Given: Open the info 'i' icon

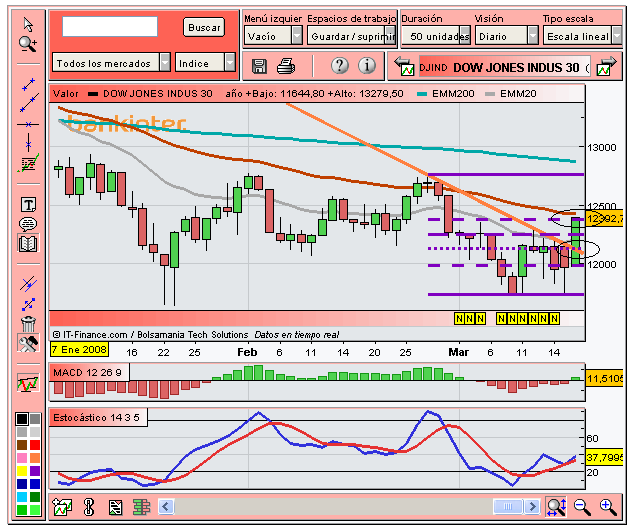Looking at the screenshot, I should pyautogui.click(x=367, y=65).
